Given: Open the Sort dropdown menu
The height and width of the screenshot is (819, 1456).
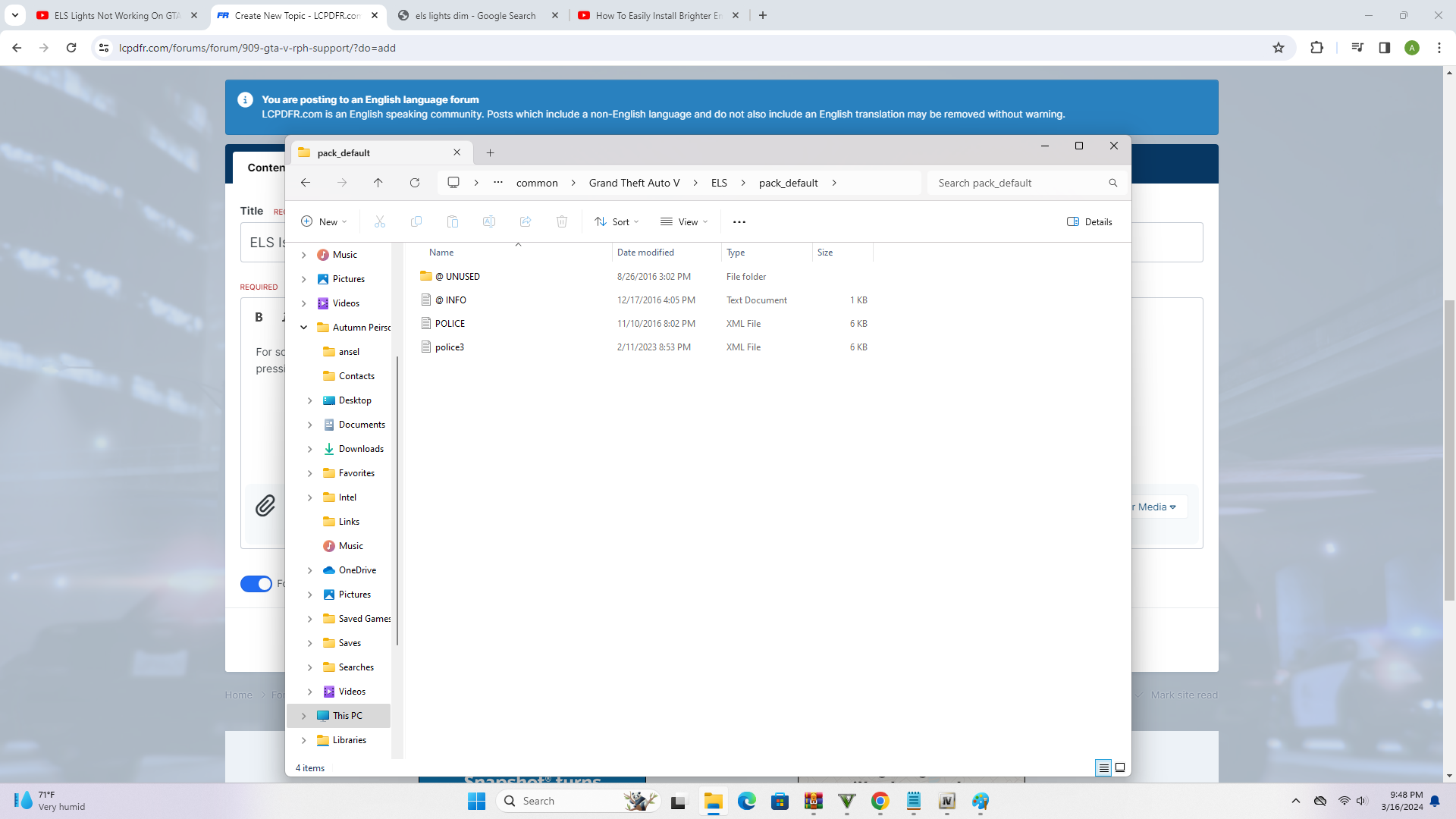Looking at the screenshot, I should [x=617, y=222].
